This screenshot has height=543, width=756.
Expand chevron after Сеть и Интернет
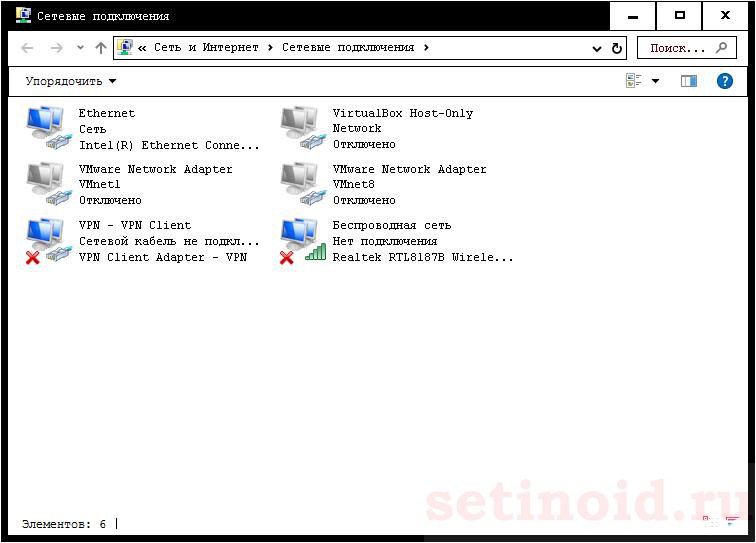click(x=270, y=48)
